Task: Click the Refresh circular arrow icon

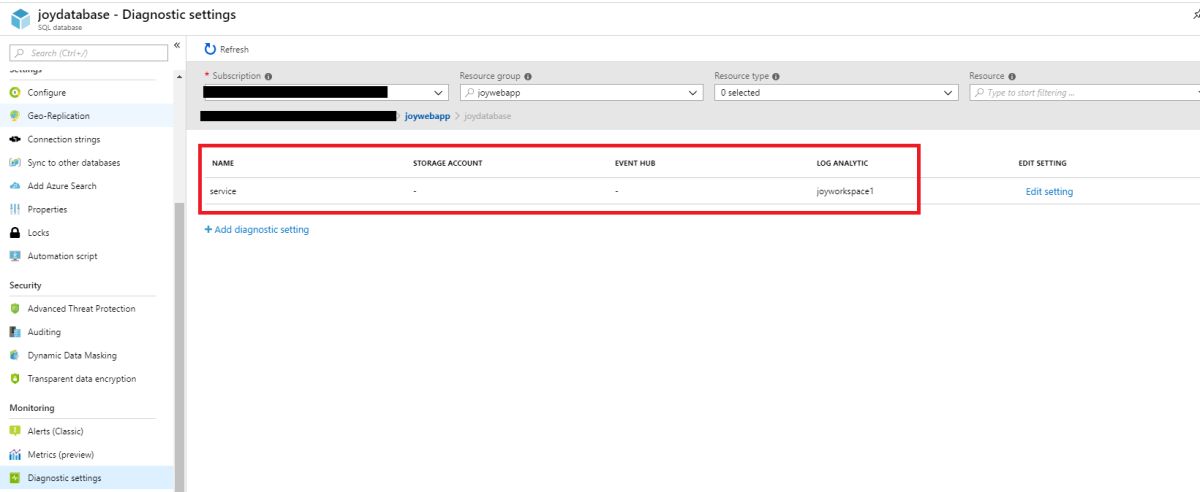Action: click(210, 49)
